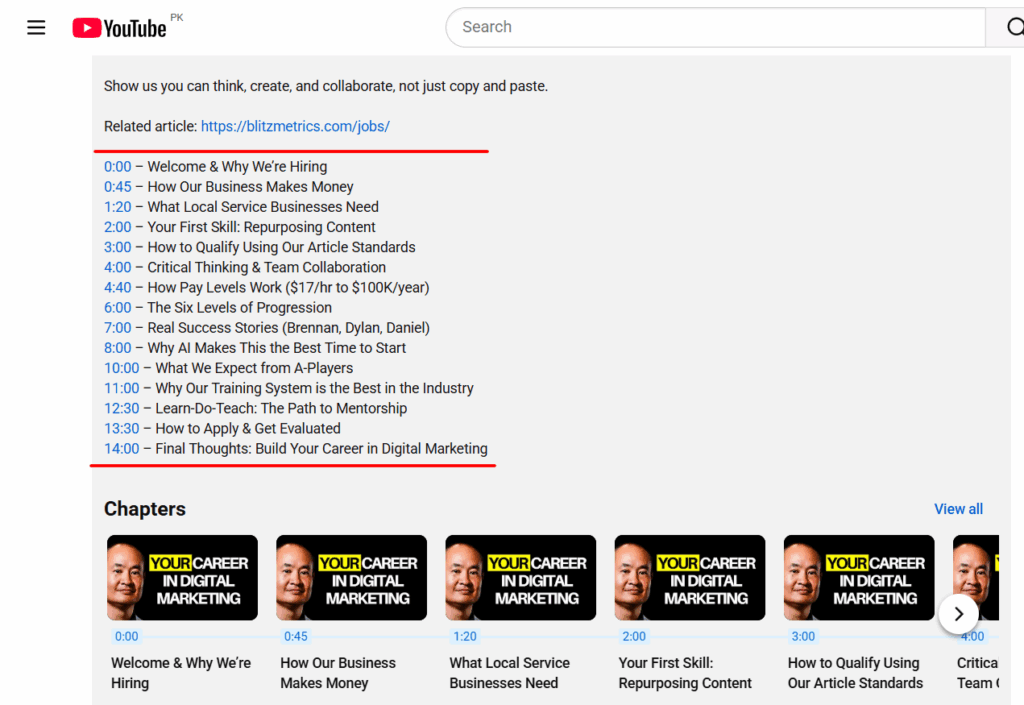
Task: Jump to timestamp 10:00 in description
Action: (121, 368)
